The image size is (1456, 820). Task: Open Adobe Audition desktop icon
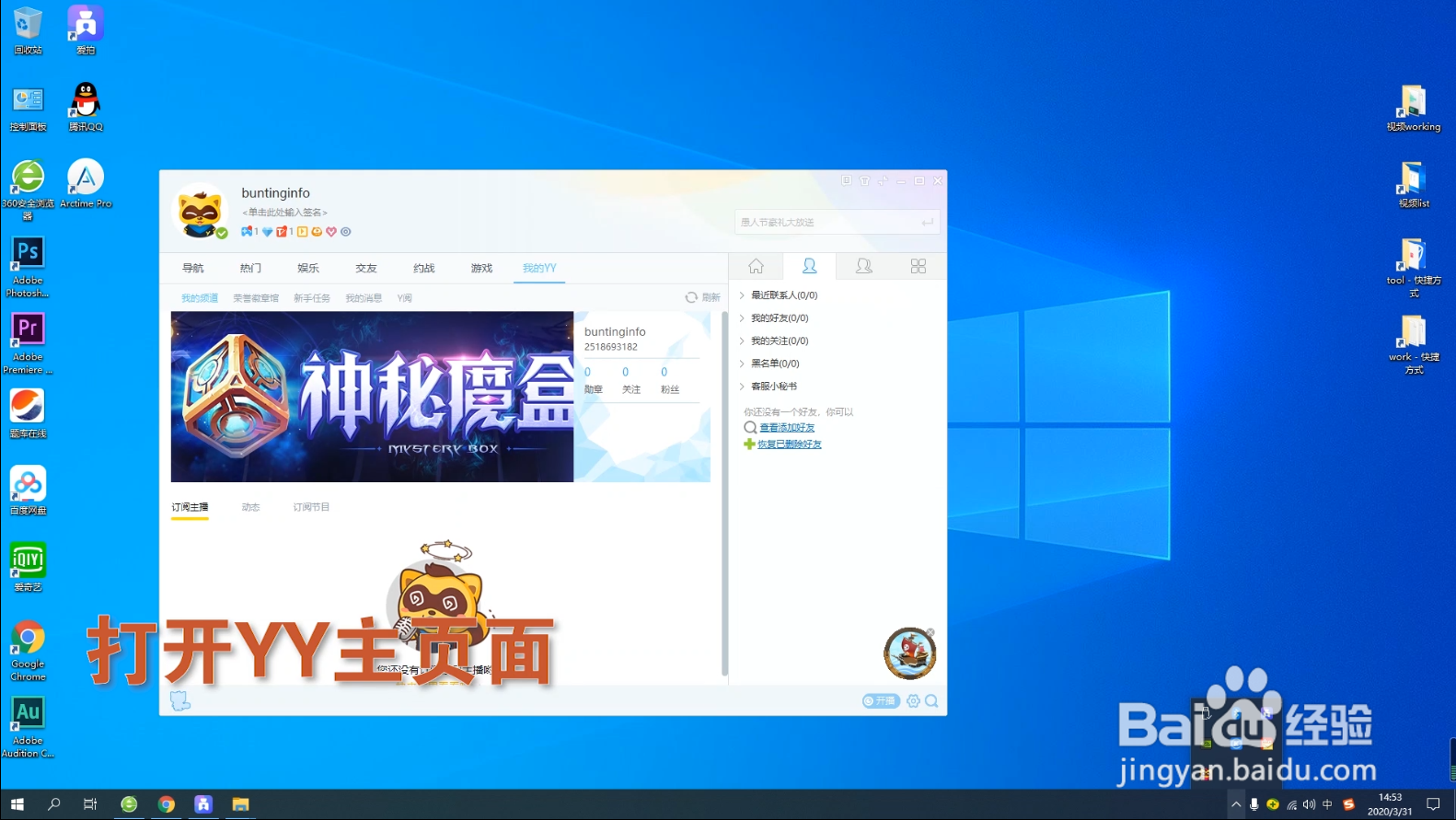click(28, 727)
